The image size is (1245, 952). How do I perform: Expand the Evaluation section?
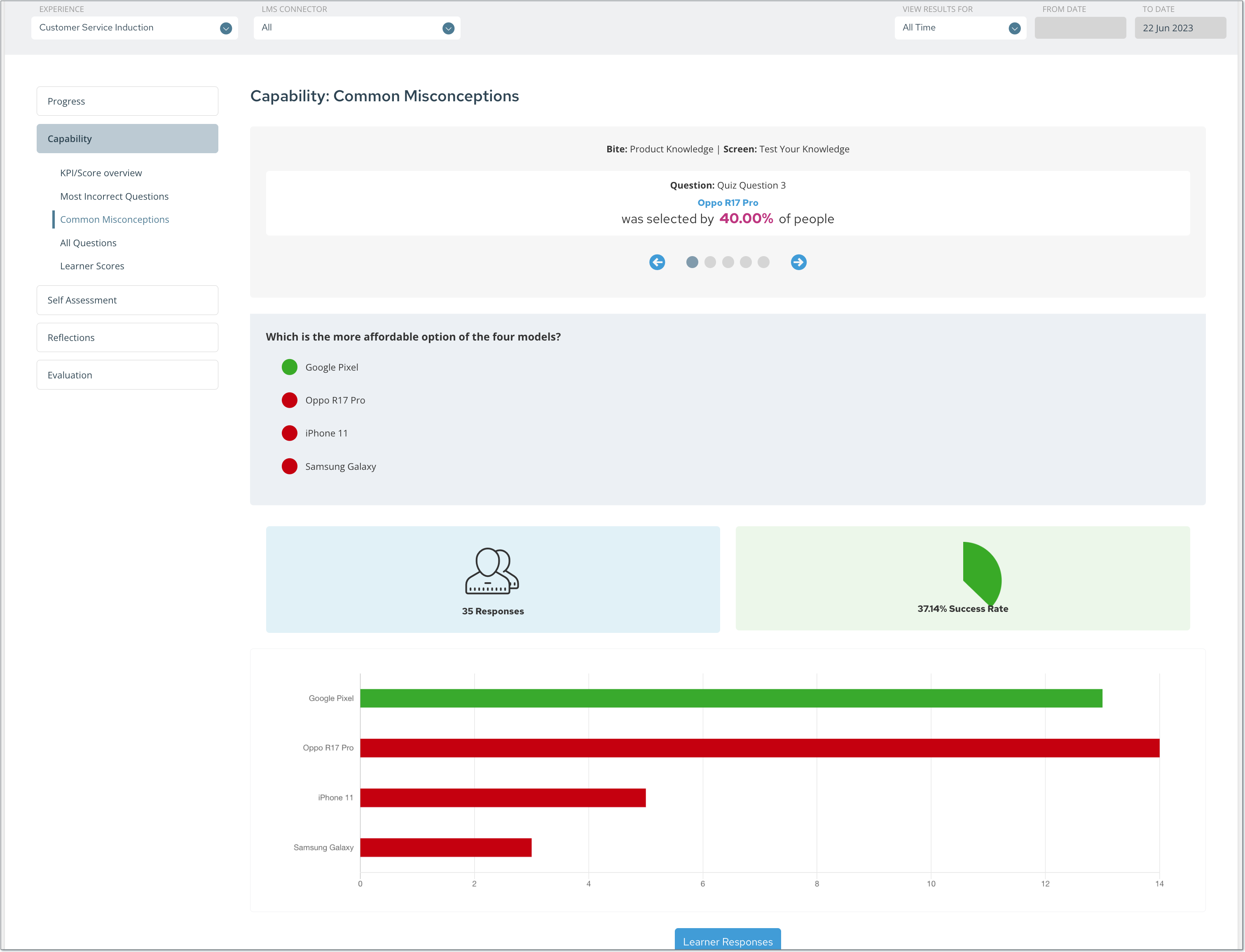[x=127, y=375]
